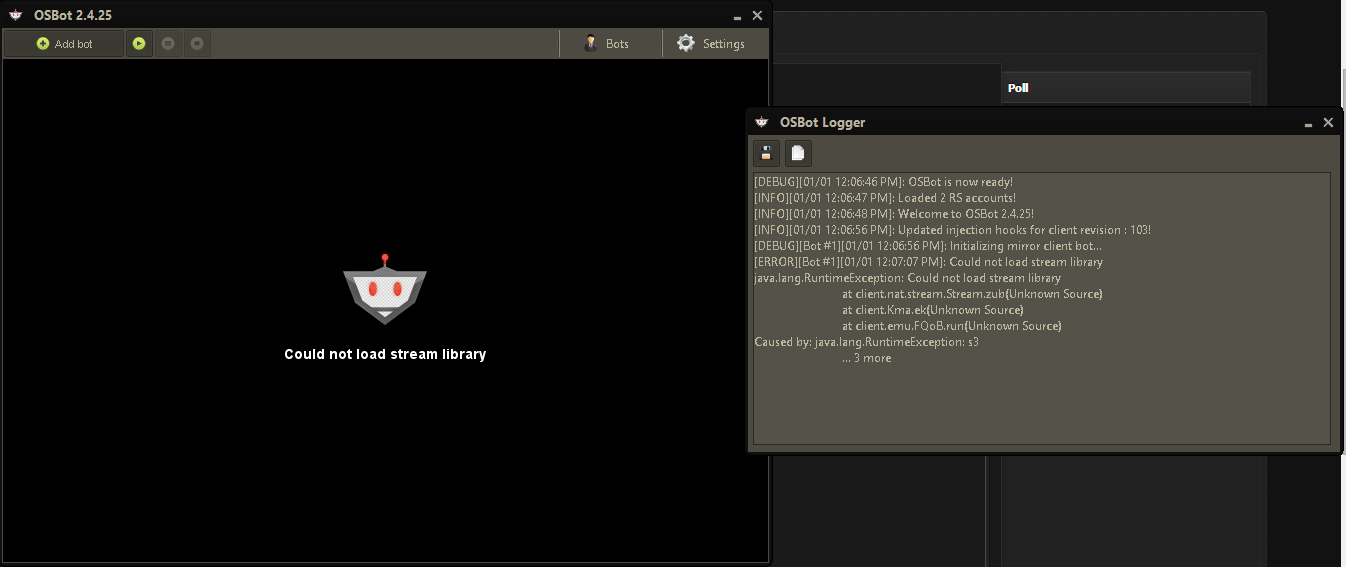
Task: Click the "Loaded 2 RS accounts!" log line
Action: (885, 198)
